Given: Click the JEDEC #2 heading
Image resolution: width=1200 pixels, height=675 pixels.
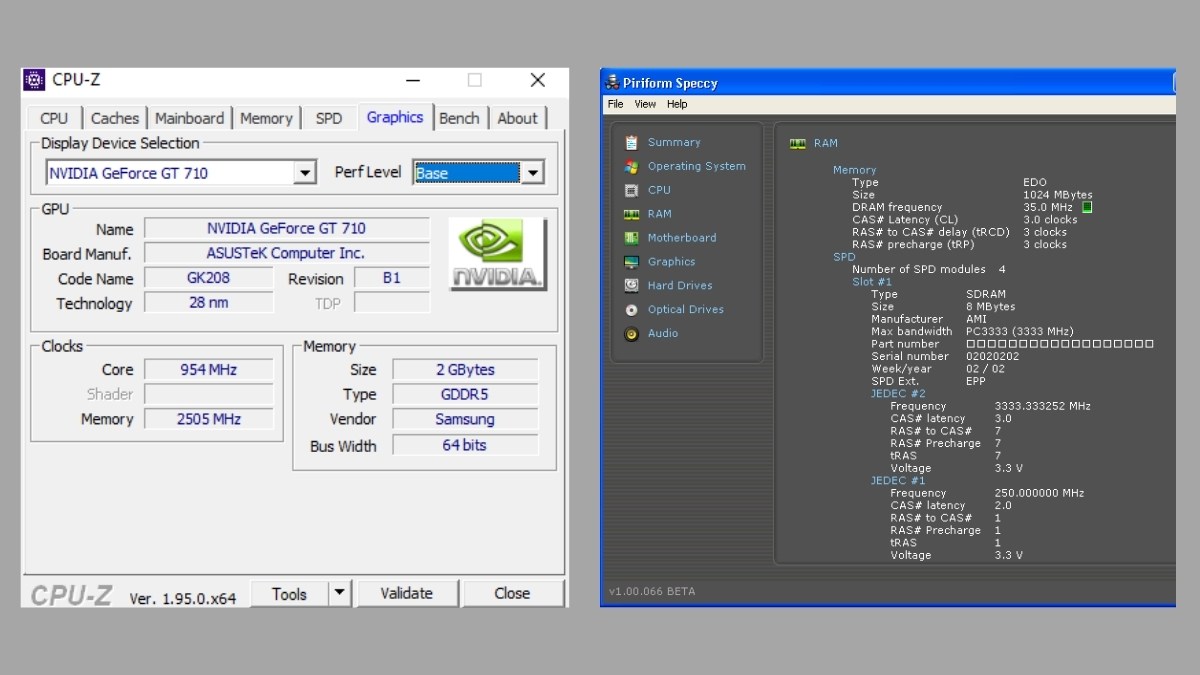Looking at the screenshot, I should [x=898, y=394].
